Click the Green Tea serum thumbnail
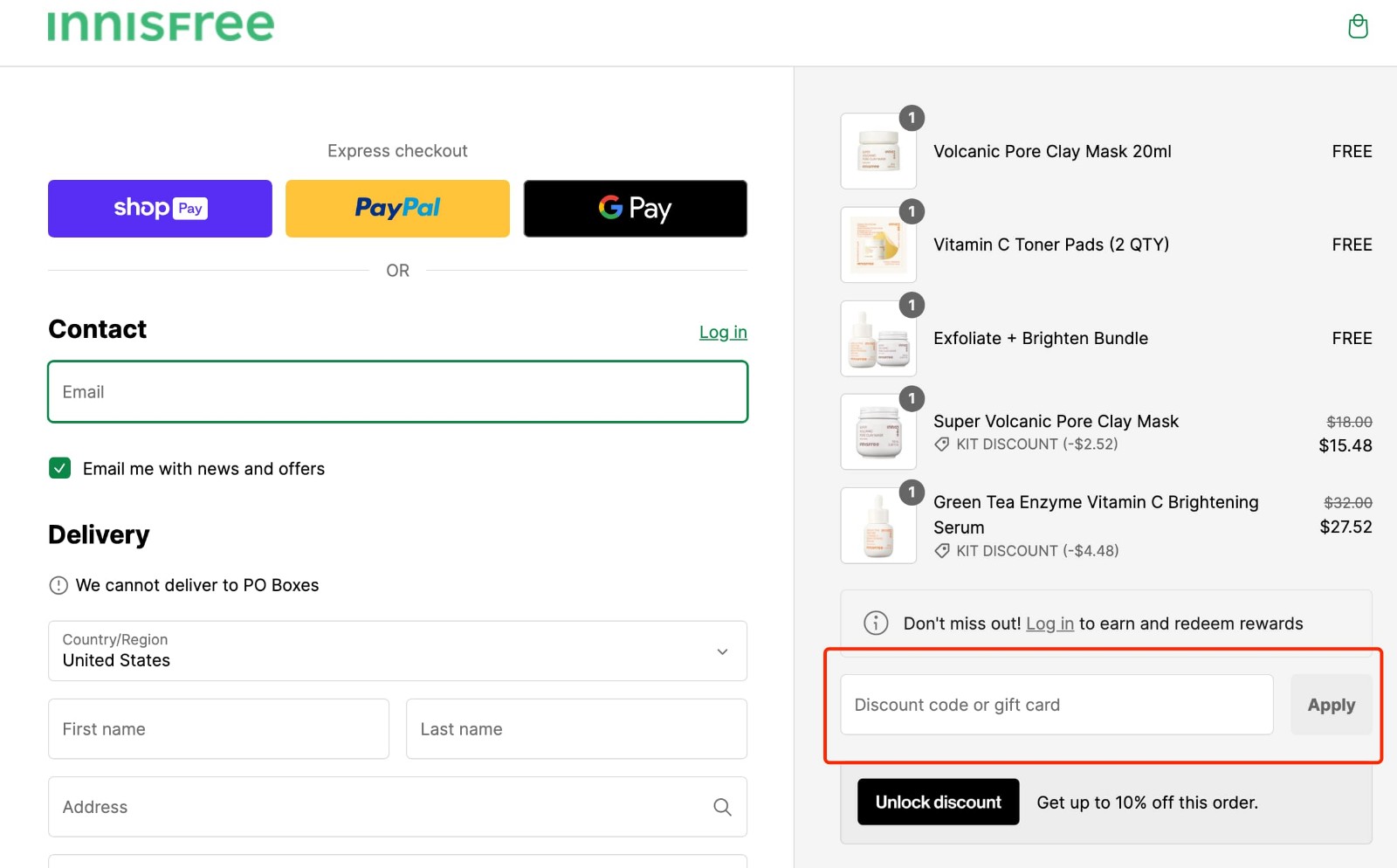Image resolution: width=1397 pixels, height=868 pixels. pyautogui.click(x=877, y=525)
